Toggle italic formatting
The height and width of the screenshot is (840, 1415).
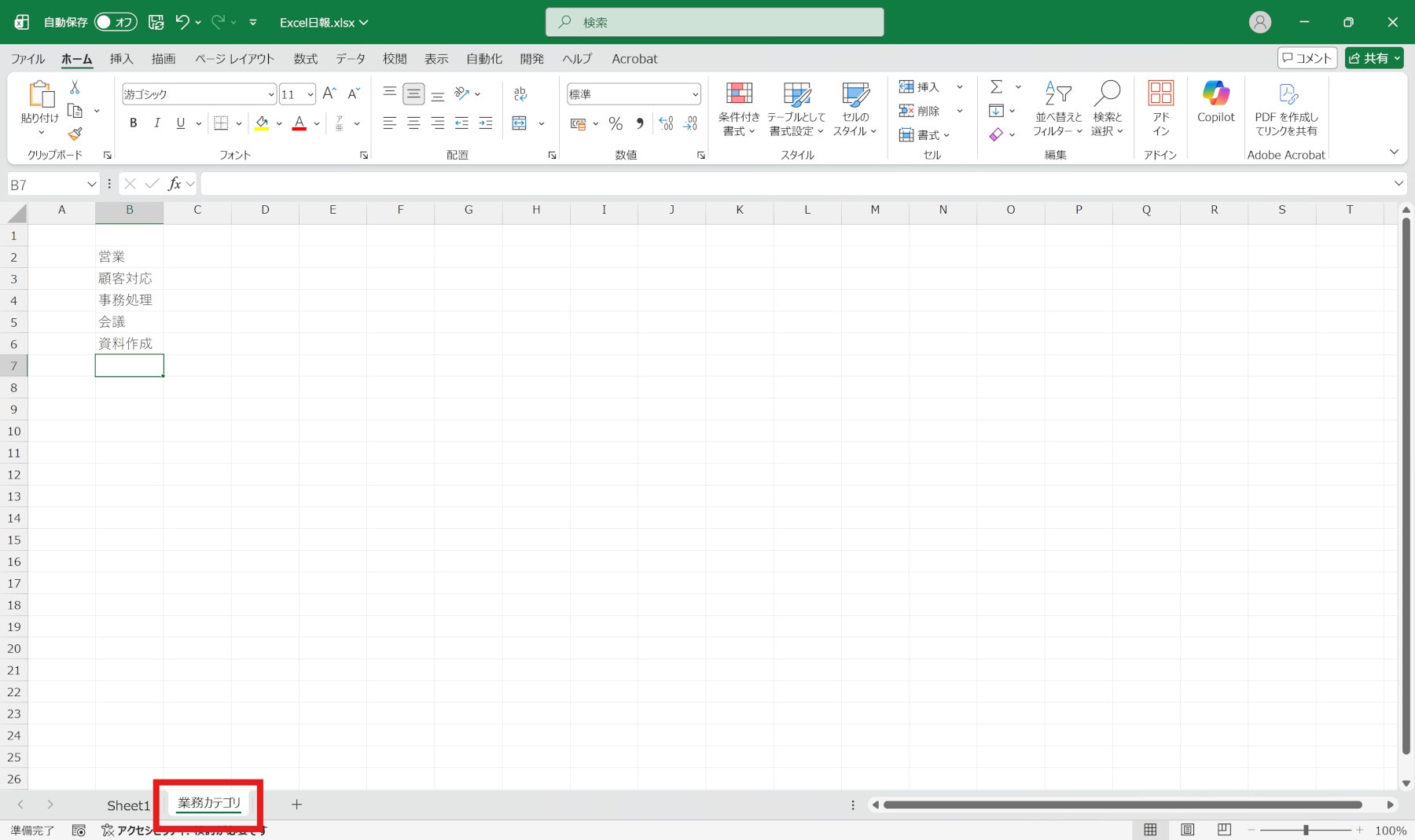click(x=157, y=123)
